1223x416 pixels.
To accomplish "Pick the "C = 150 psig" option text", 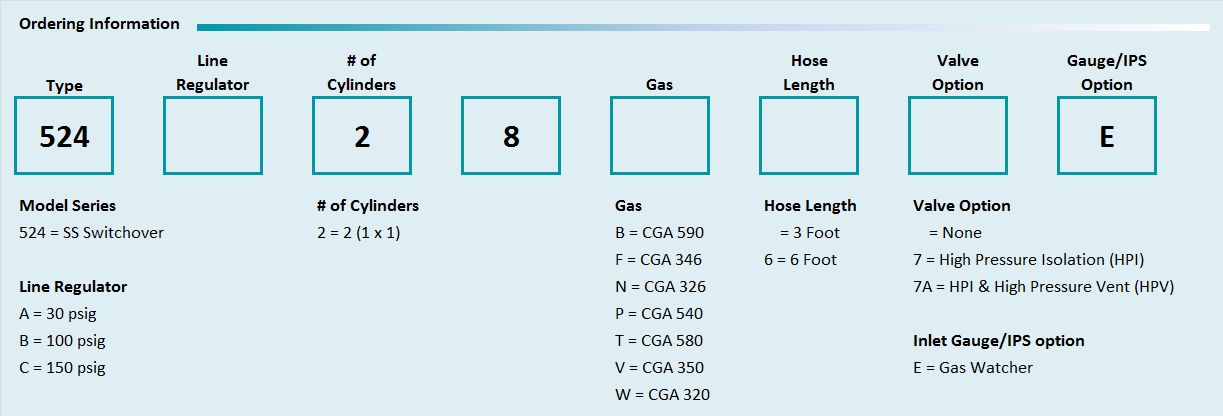I will click(62, 368).
